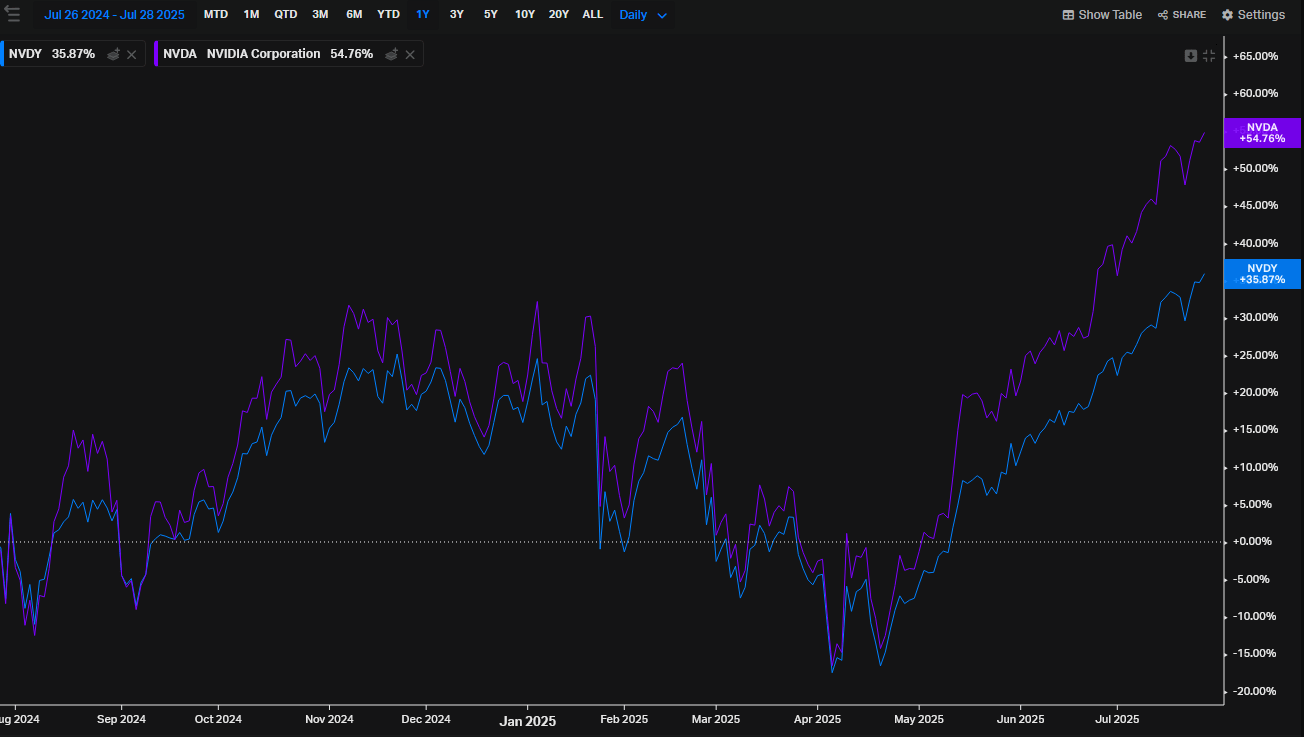The height and width of the screenshot is (737, 1304).
Task: Open the Daily interval dropdown
Action: tap(642, 14)
